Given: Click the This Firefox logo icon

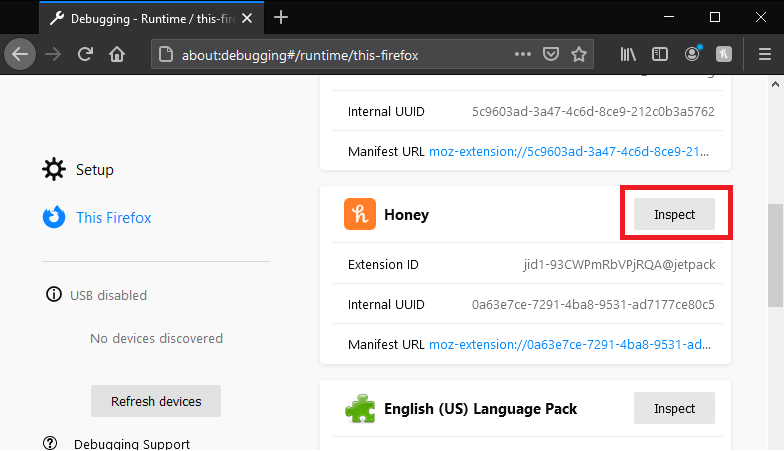Looking at the screenshot, I should click(x=54, y=217).
